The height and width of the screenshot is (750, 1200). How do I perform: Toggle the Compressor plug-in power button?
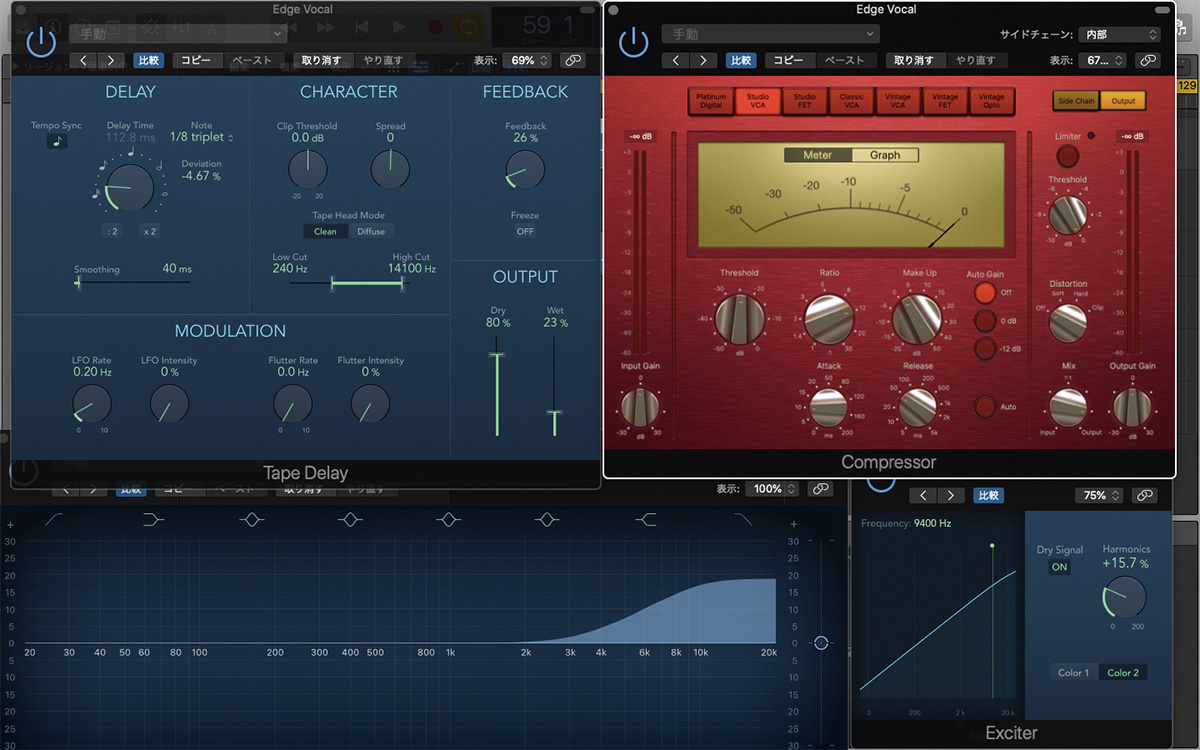tap(634, 43)
